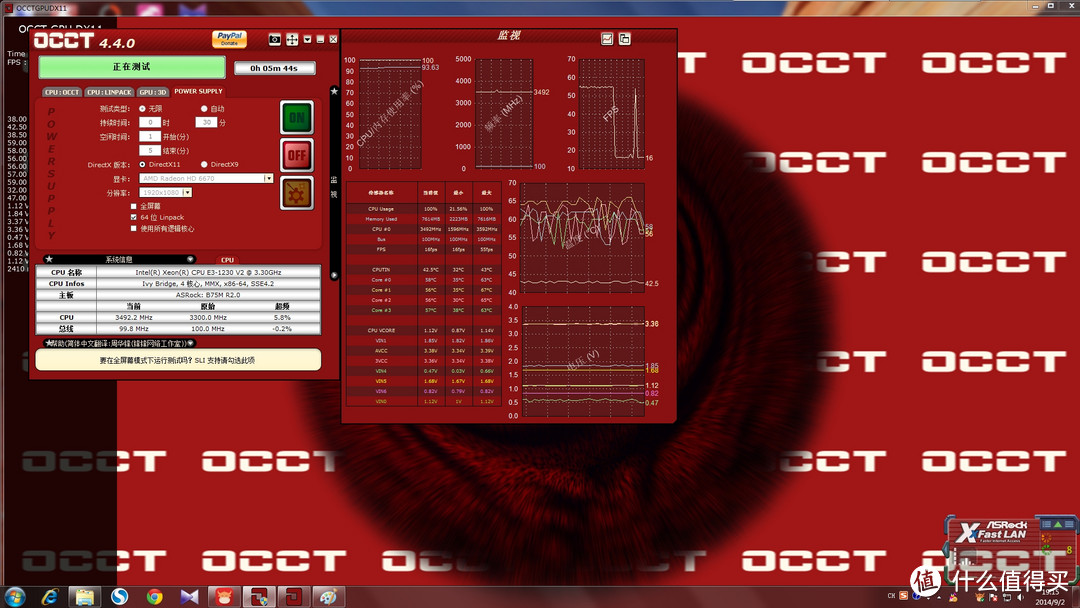
Task: Click the FPS graph
Action: click(612, 114)
